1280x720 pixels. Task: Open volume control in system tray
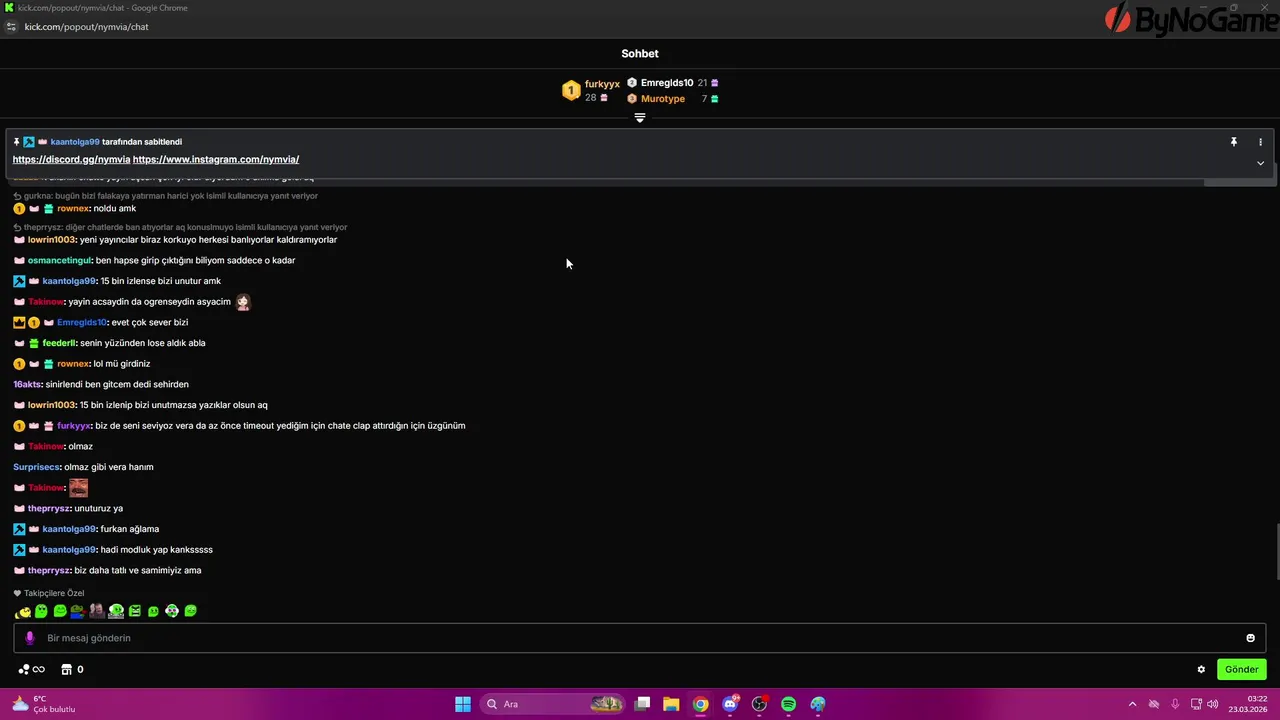click(1212, 704)
